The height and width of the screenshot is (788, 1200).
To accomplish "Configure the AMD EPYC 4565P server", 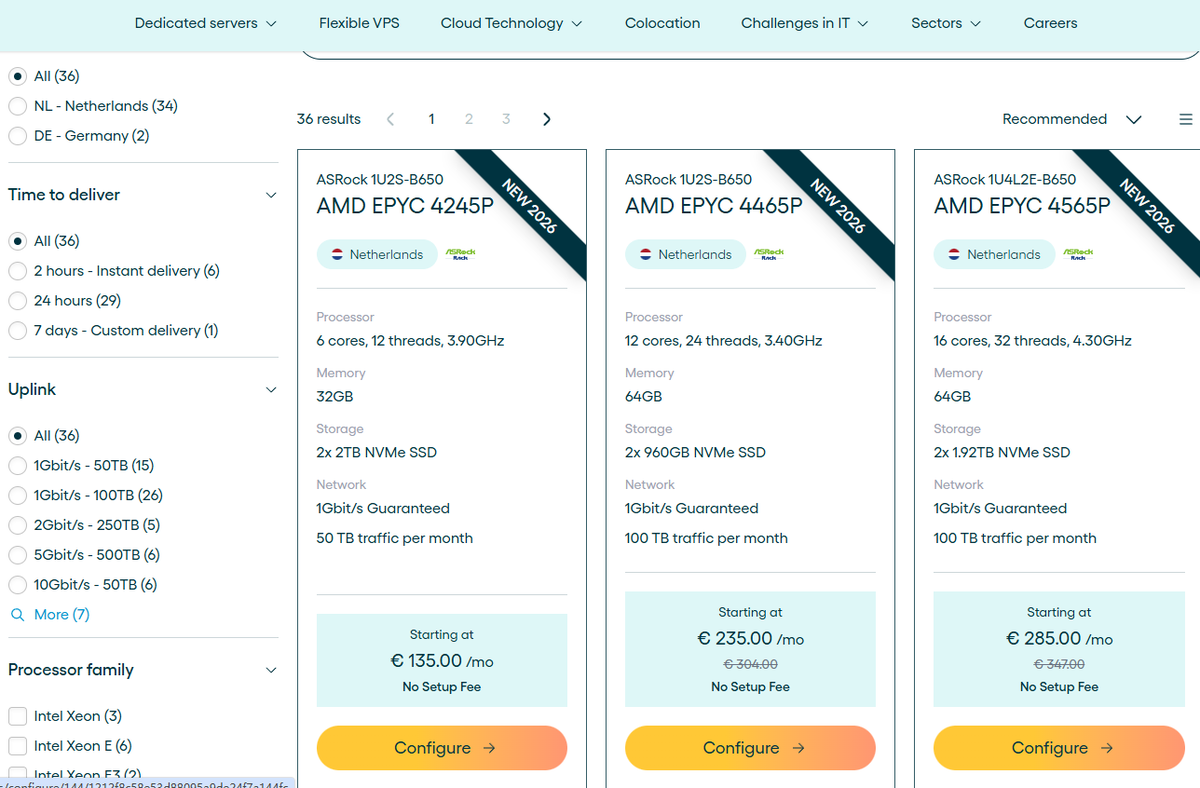I will (1059, 748).
